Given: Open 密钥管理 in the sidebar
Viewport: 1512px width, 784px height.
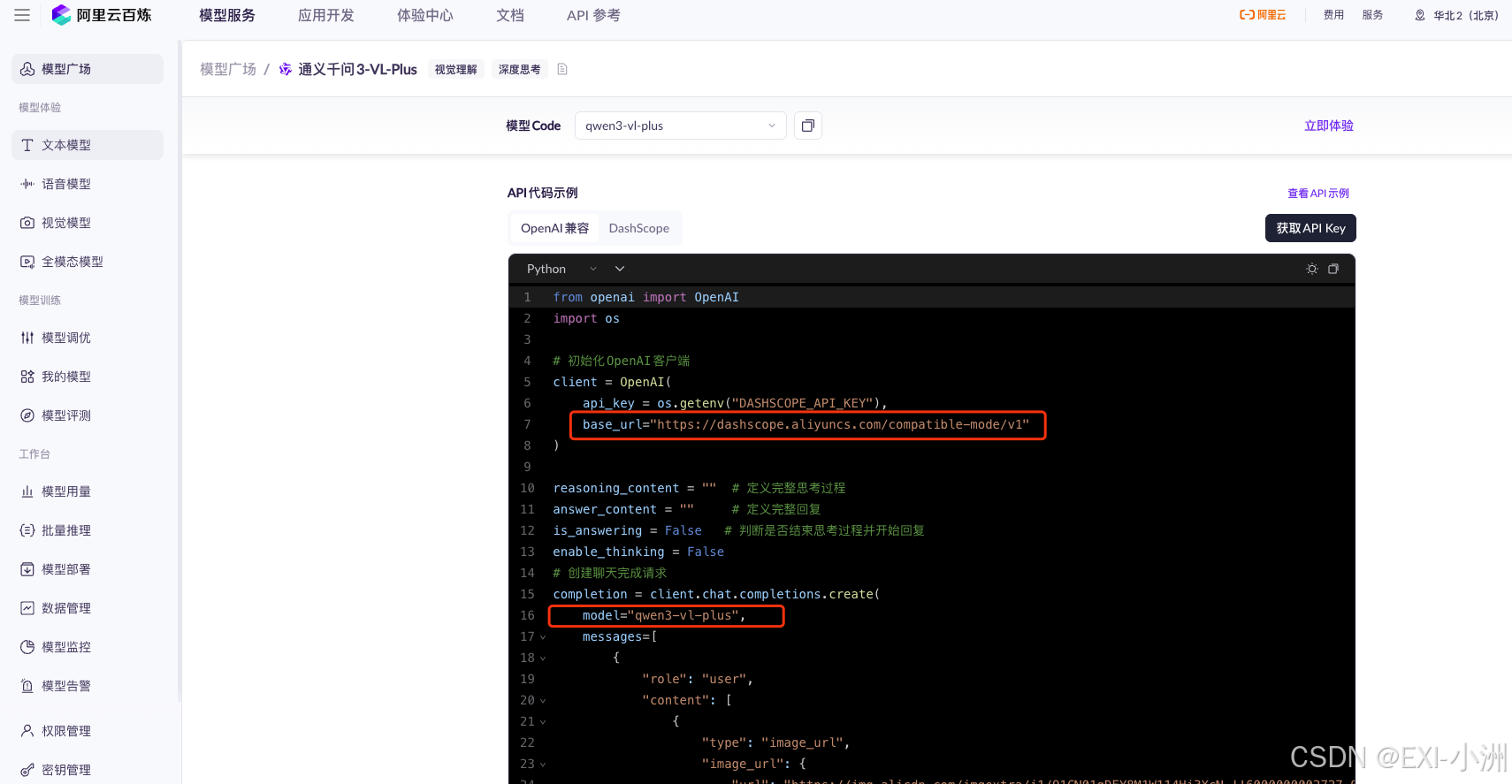Looking at the screenshot, I should tap(88, 770).
